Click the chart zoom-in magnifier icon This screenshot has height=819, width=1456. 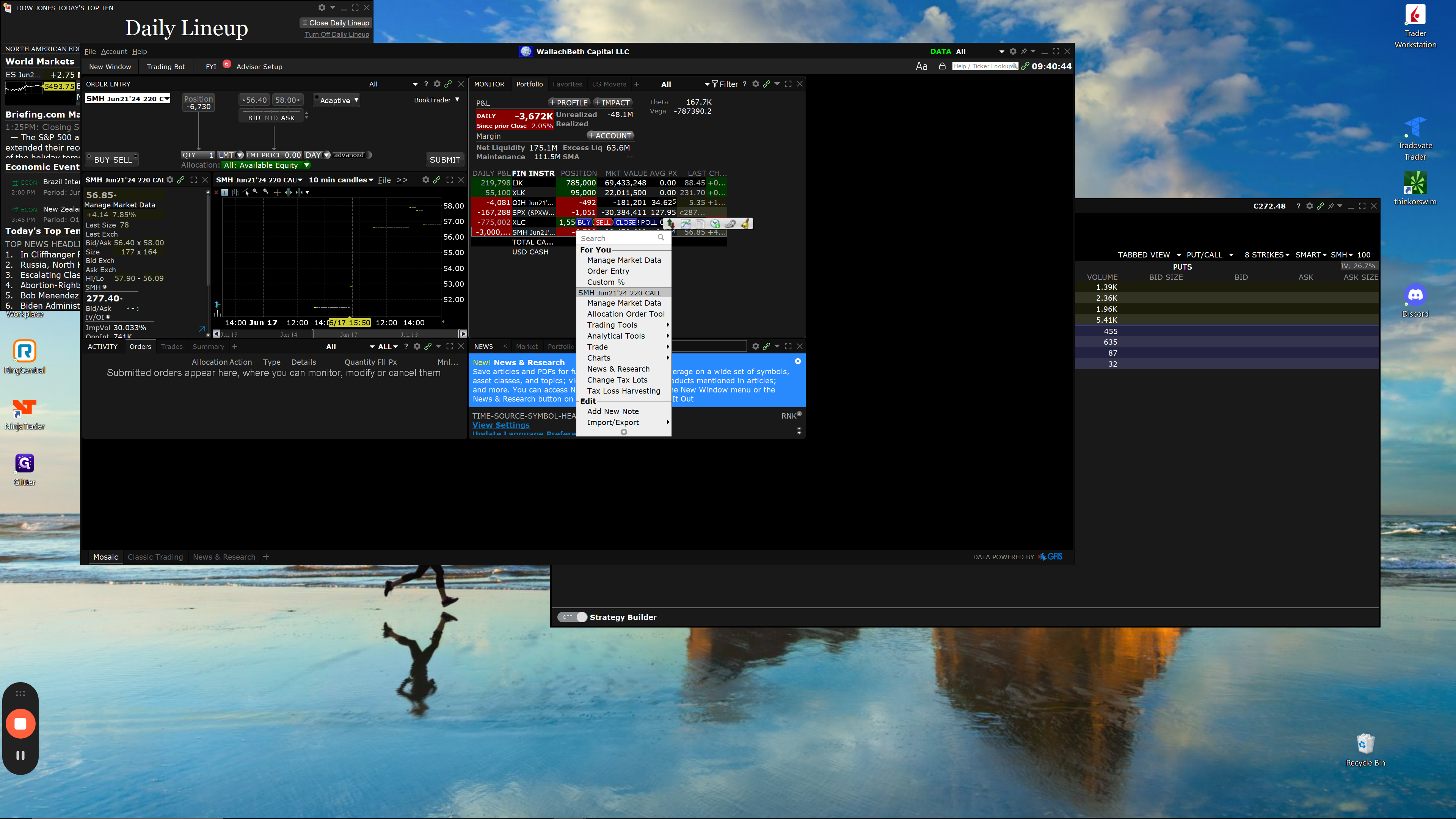[256, 191]
